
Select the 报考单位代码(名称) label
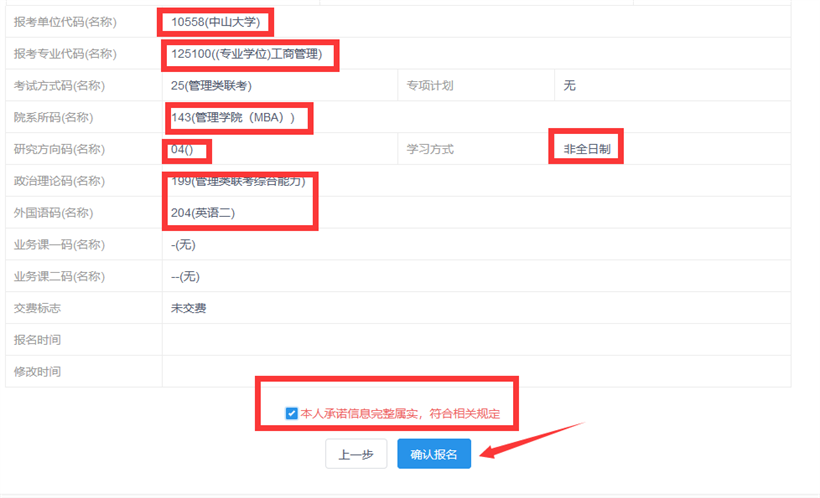pos(59,21)
